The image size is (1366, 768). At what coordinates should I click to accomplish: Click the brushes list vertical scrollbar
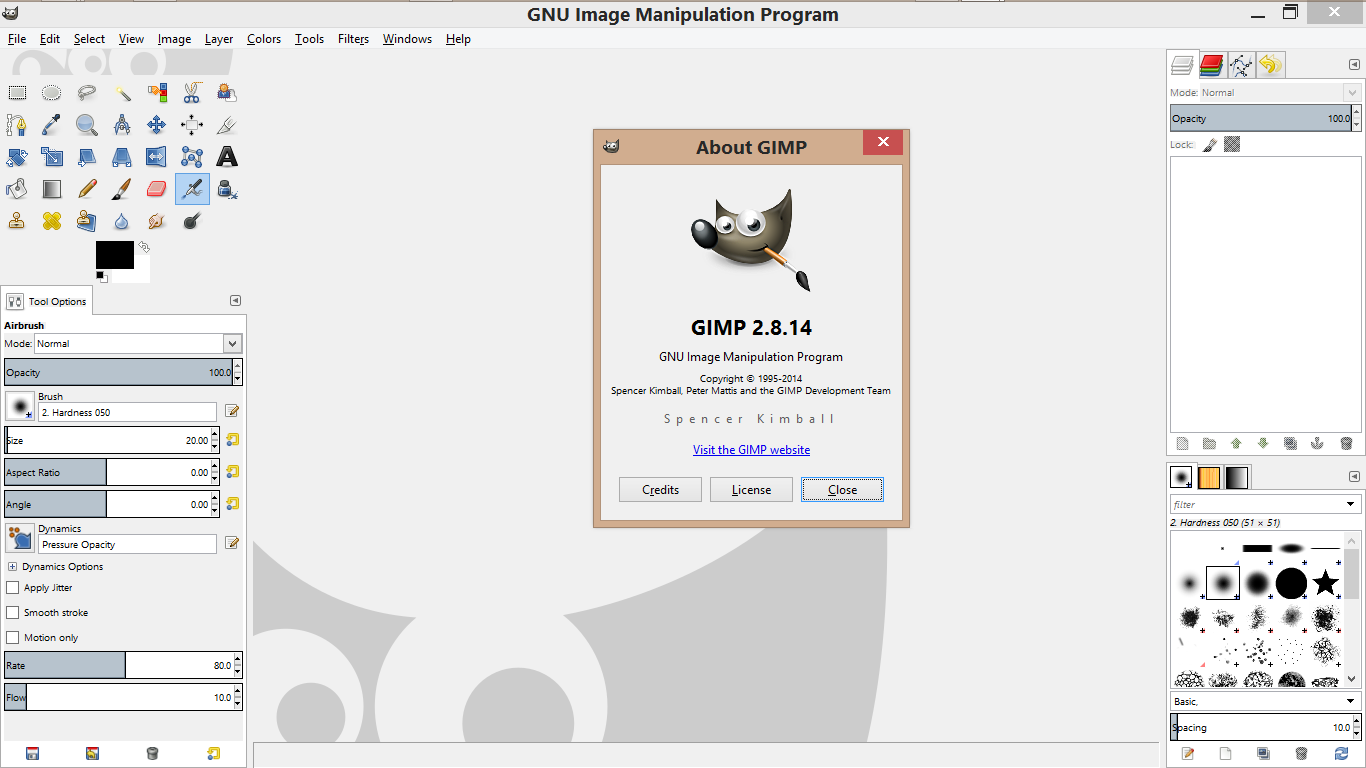(x=1352, y=610)
